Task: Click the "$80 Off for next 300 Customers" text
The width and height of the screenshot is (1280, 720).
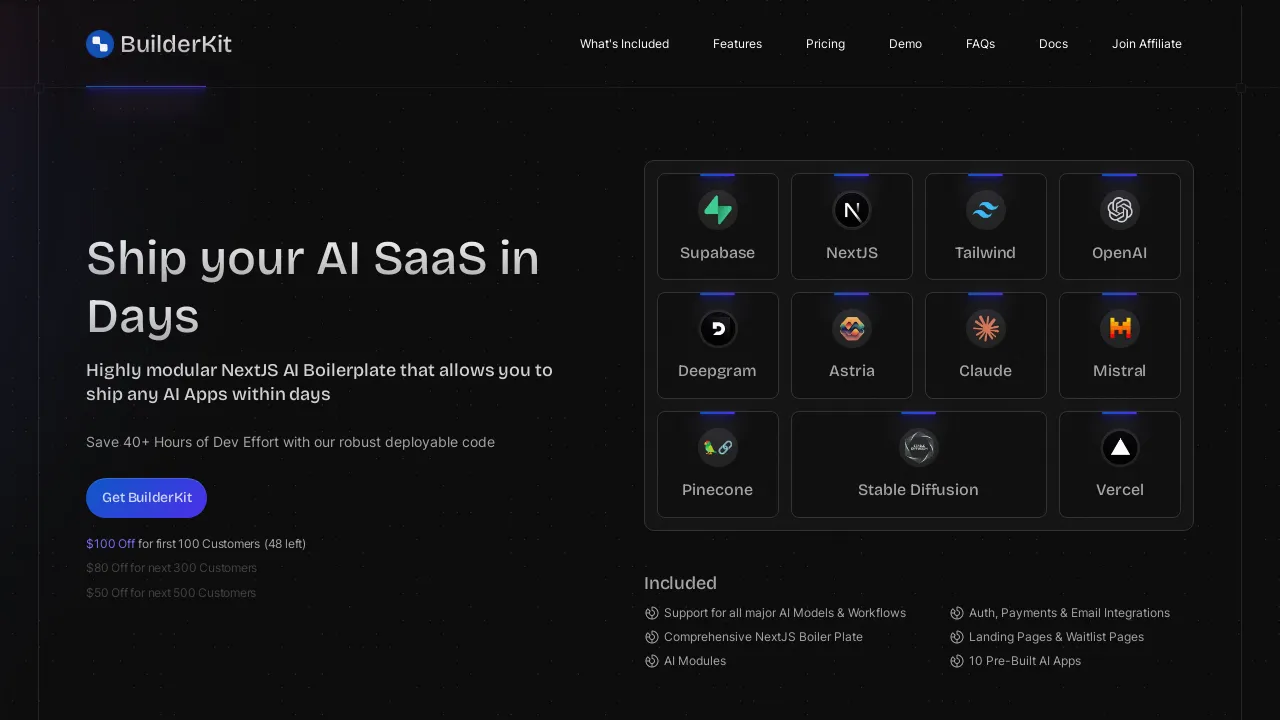Action: 171,568
